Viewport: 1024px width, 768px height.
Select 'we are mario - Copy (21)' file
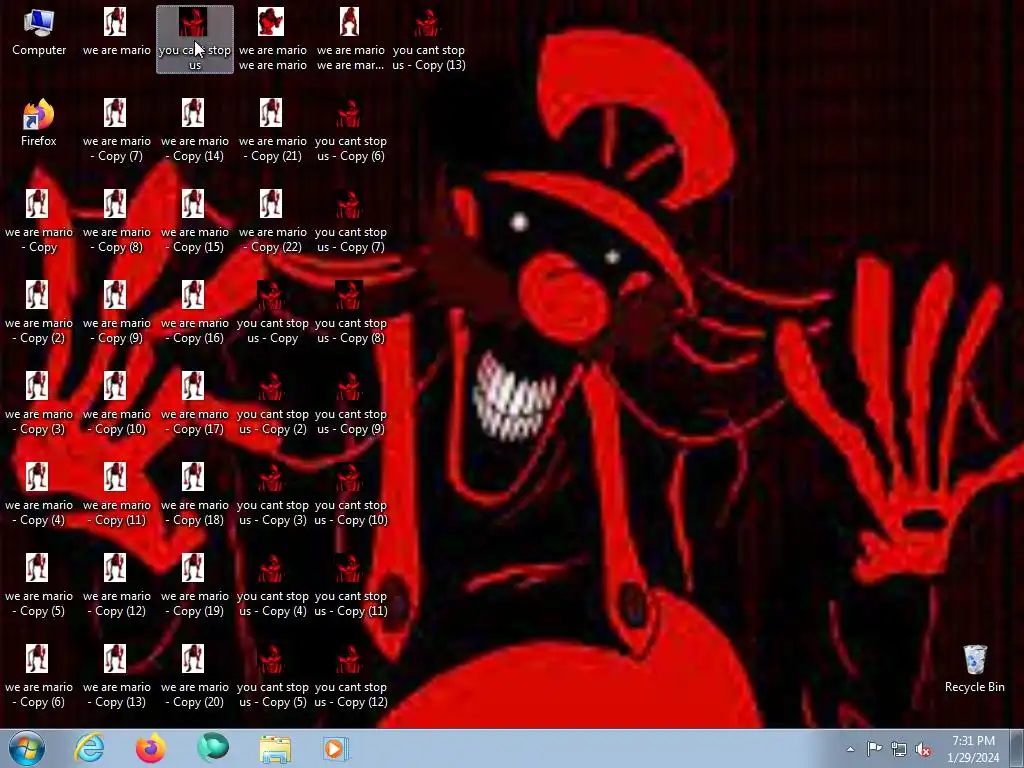coord(273,130)
